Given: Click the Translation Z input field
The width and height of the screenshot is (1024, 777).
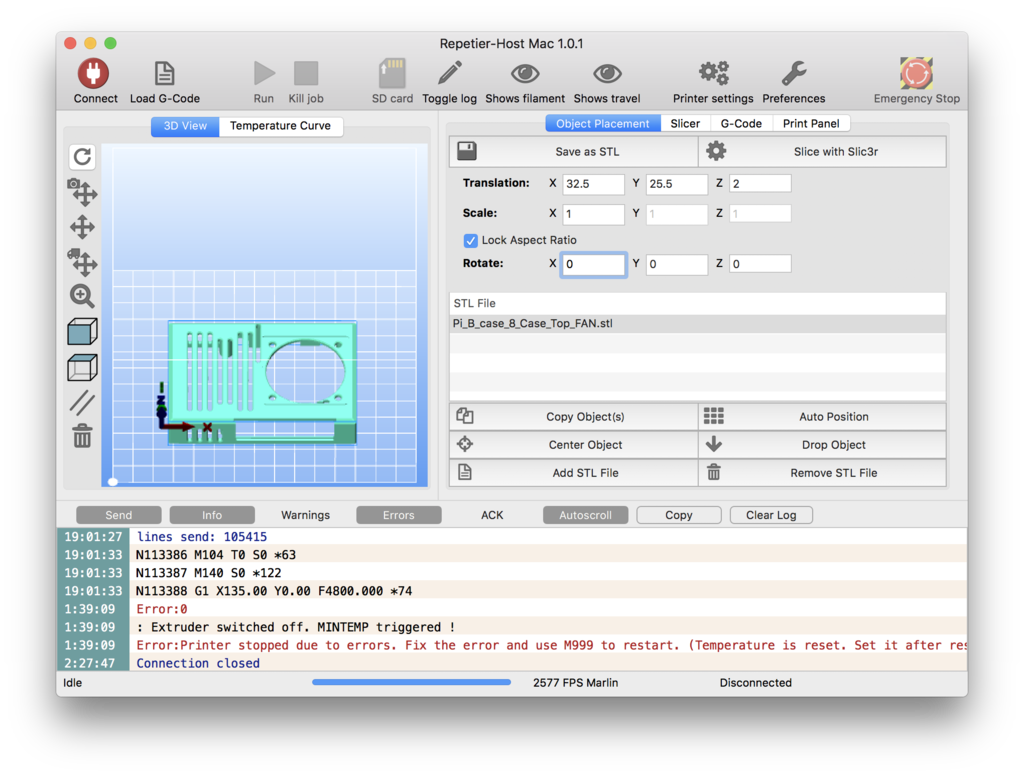Looking at the screenshot, I should [760, 183].
